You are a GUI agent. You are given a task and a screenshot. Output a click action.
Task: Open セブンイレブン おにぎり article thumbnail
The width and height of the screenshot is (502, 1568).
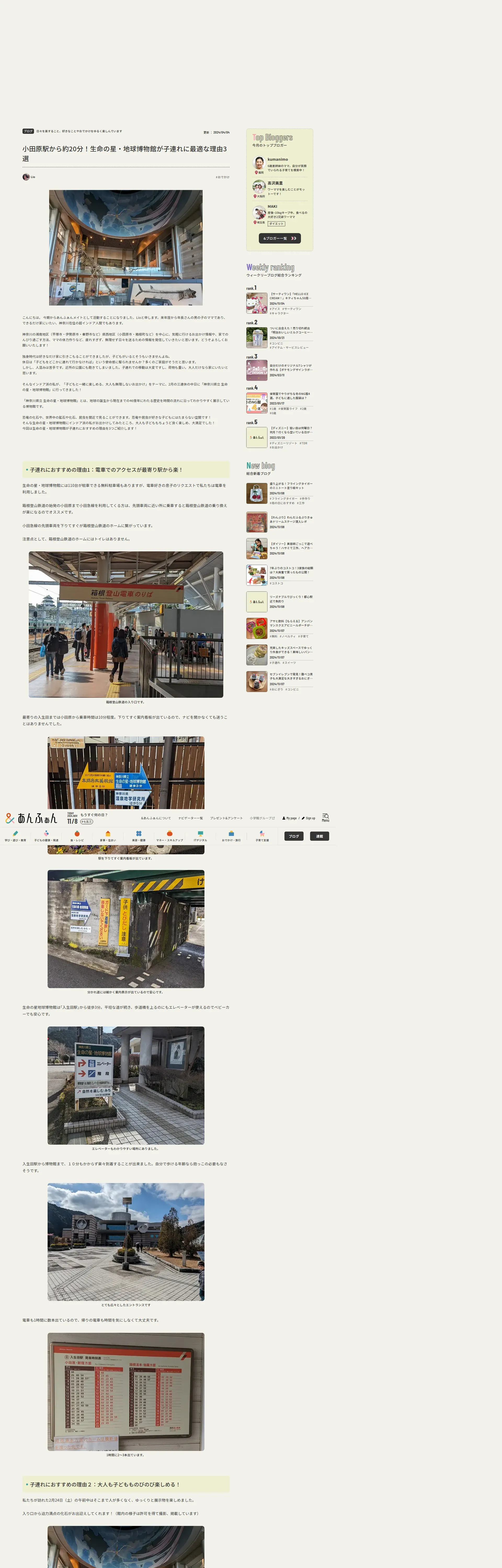(256, 682)
